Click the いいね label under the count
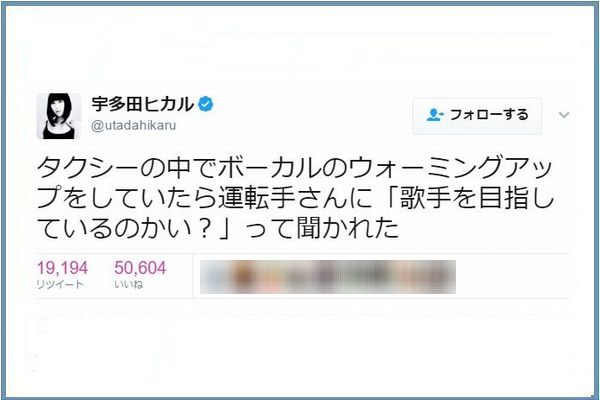 [x=129, y=284]
